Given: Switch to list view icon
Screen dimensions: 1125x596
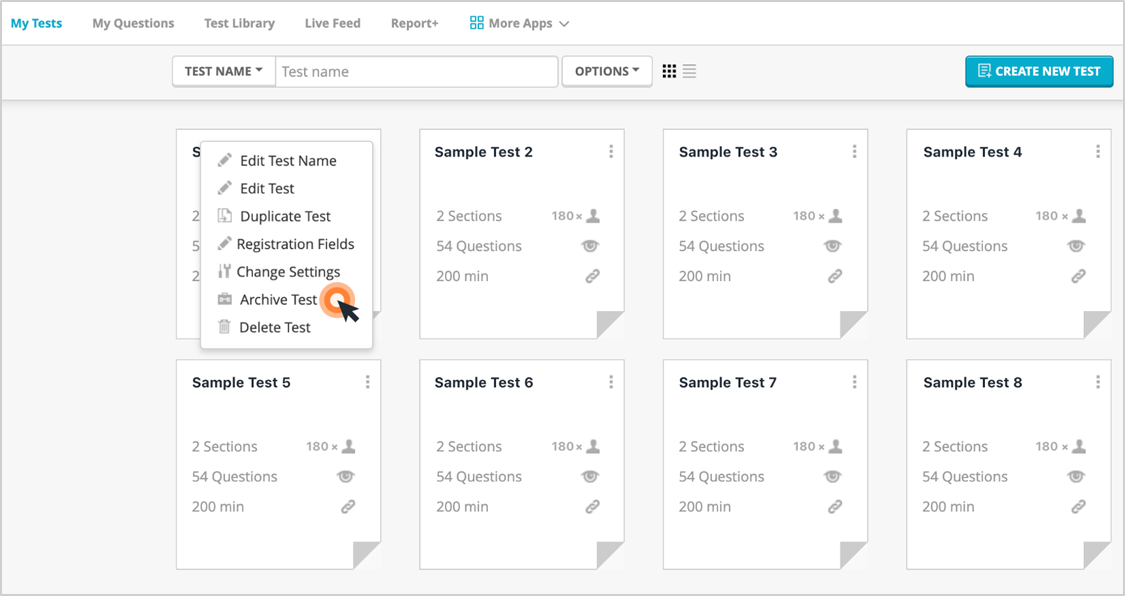Looking at the screenshot, I should [x=689, y=71].
